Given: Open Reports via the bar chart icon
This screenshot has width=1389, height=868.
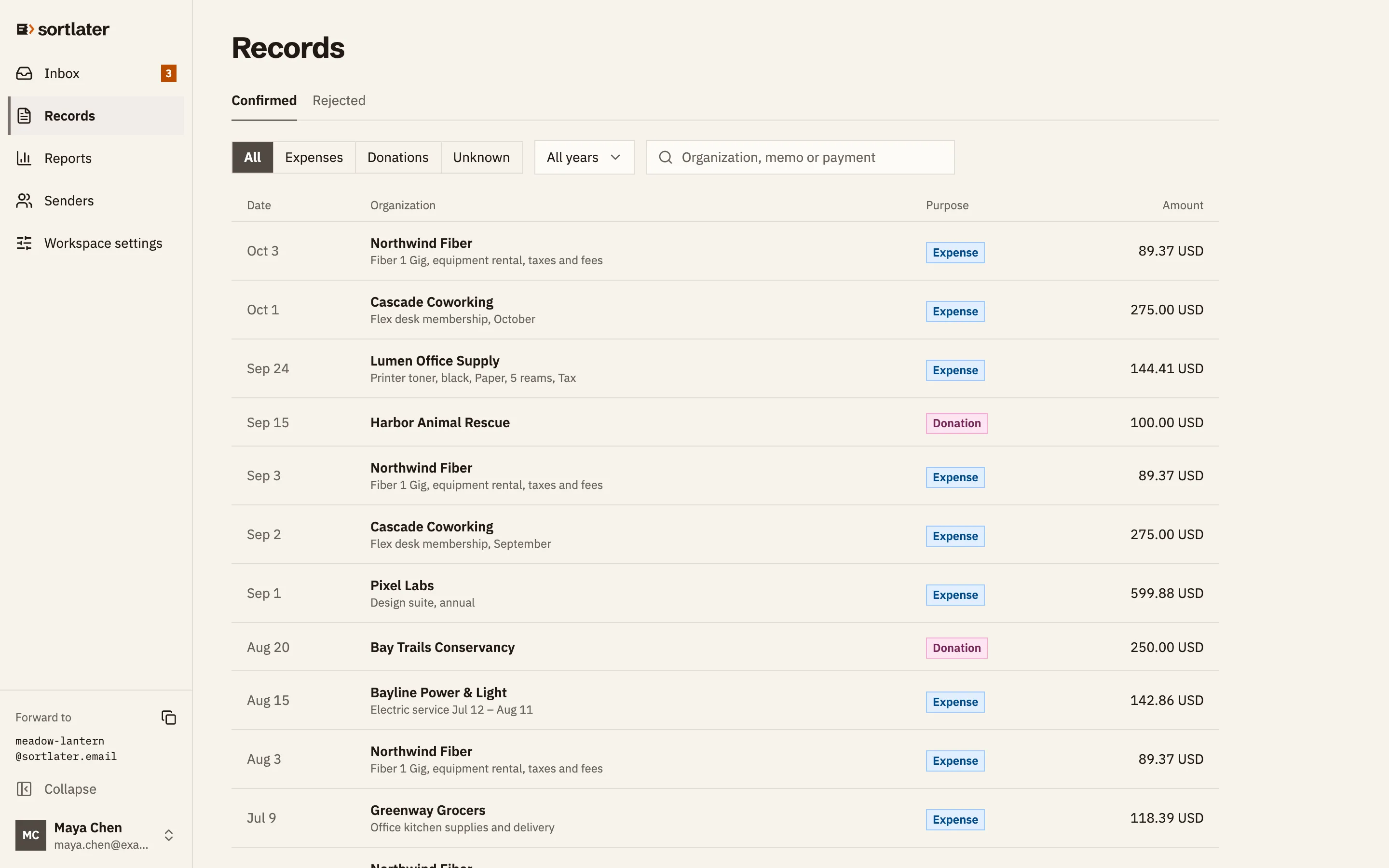Looking at the screenshot, I should tap(24, 159).
